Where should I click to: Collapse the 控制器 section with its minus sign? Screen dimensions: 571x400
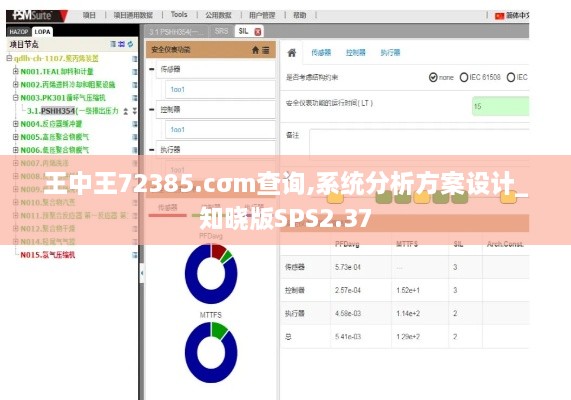click(x=151, y=109)
